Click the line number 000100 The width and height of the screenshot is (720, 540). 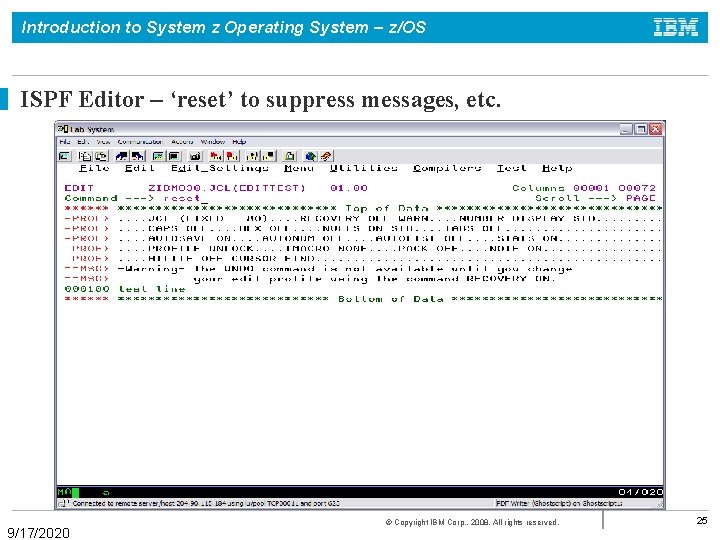[x=87, y=289]
